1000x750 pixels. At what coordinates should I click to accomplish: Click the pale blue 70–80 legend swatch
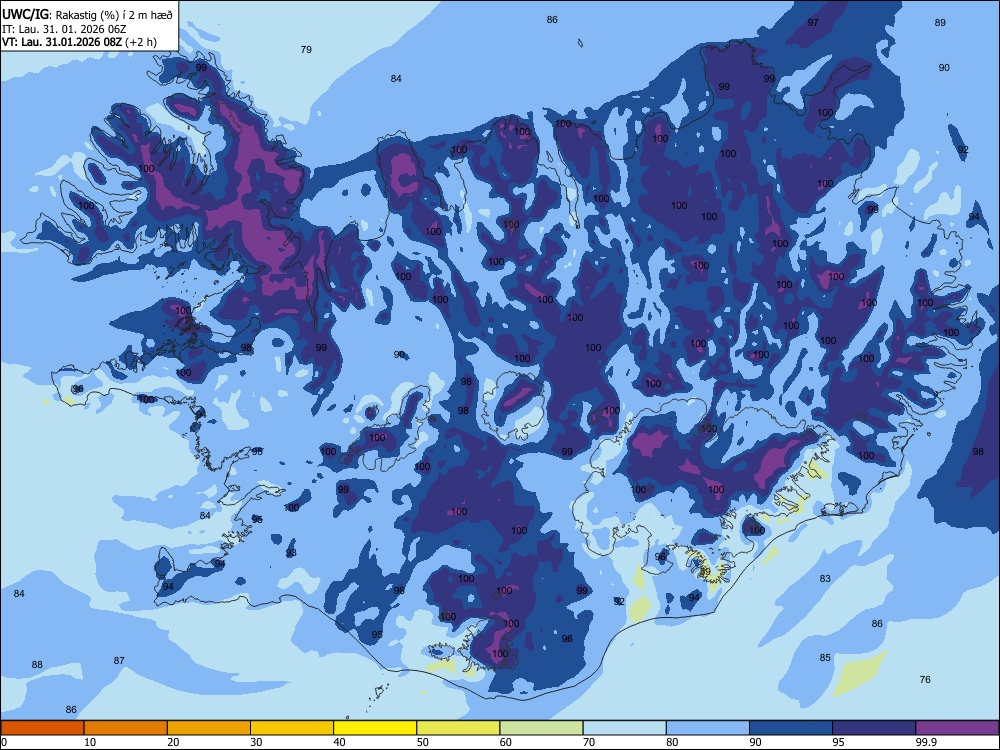[x=624, y=728]
